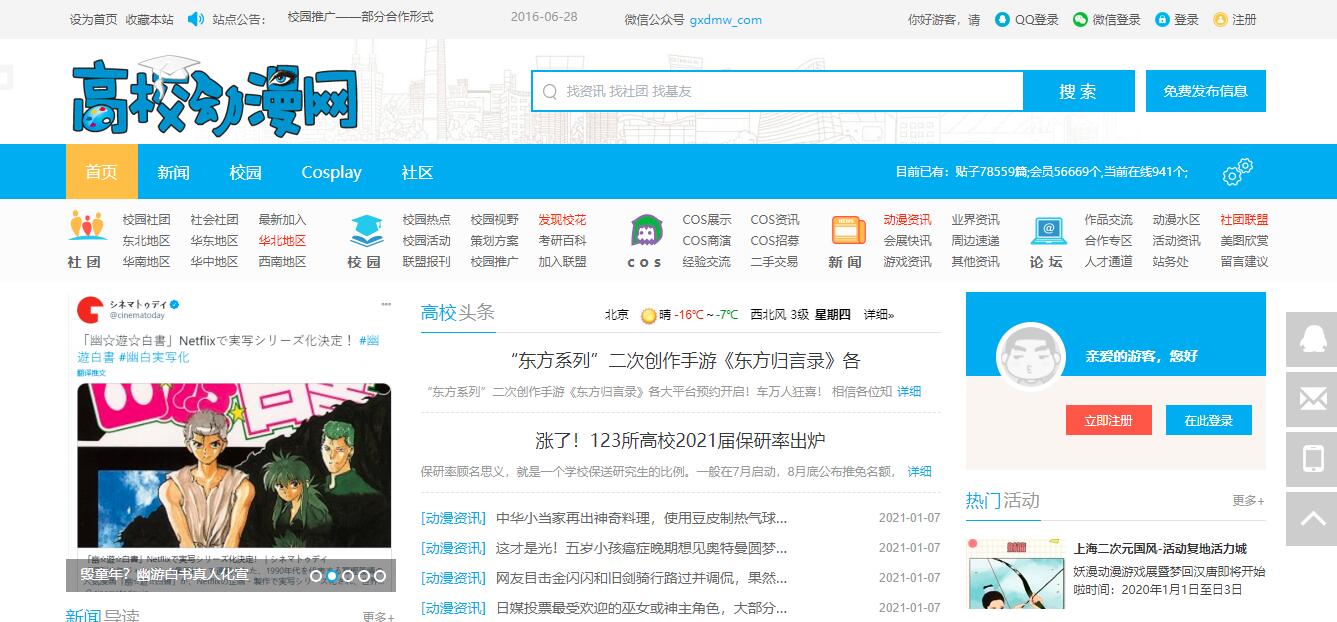Click the QQ contact side button
Screen dimensions: 1337x622
pyautogui.click(x=1311, y=339)
